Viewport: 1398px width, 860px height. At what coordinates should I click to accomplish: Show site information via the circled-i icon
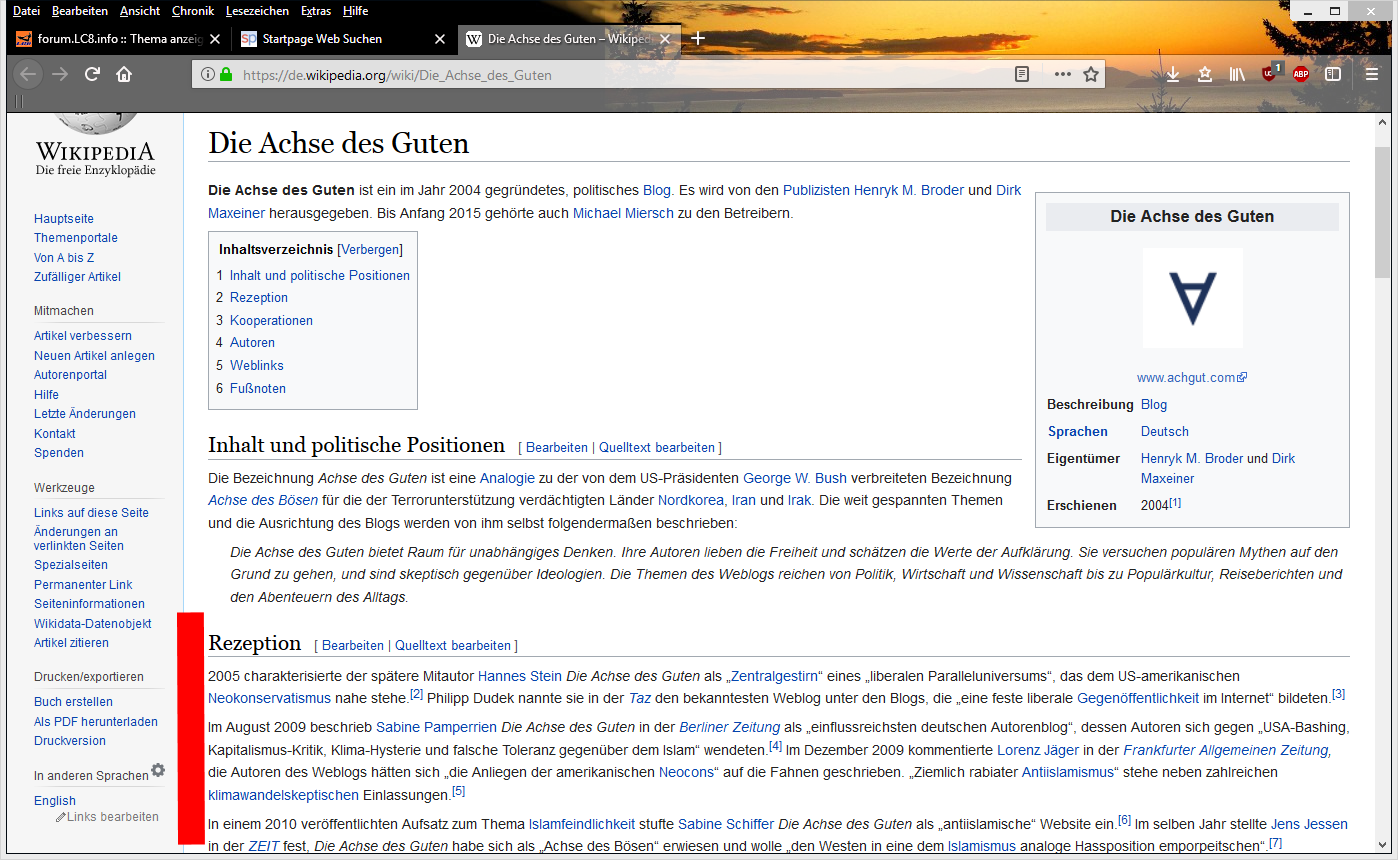[207, 74]
